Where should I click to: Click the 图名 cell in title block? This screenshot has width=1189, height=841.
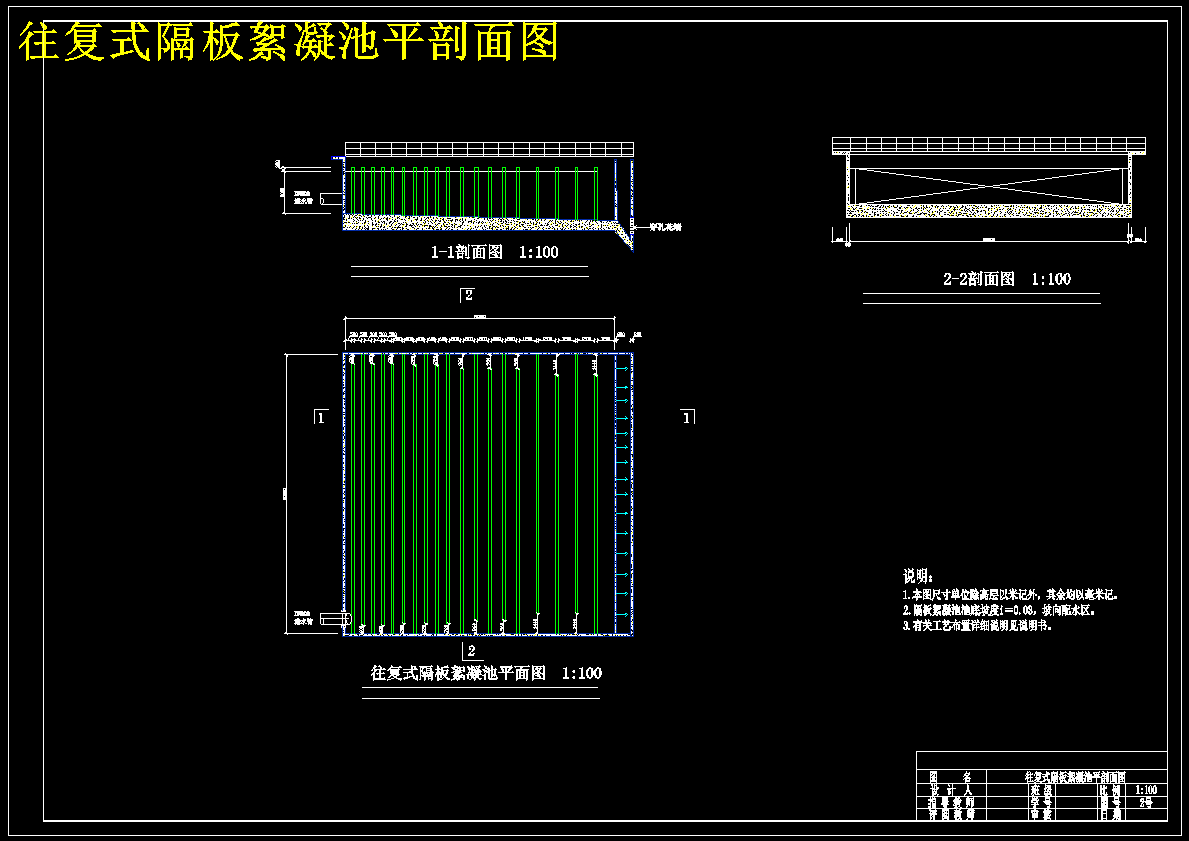[x=952, y=777]
